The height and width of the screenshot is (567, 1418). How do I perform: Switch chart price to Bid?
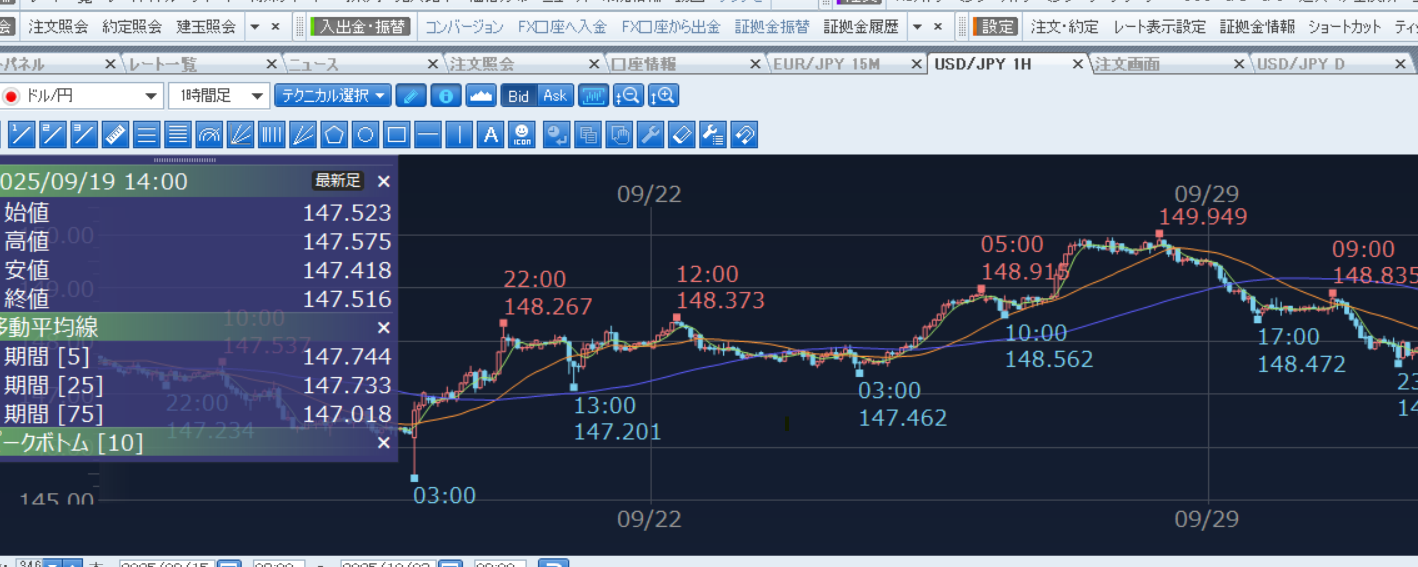518,96
